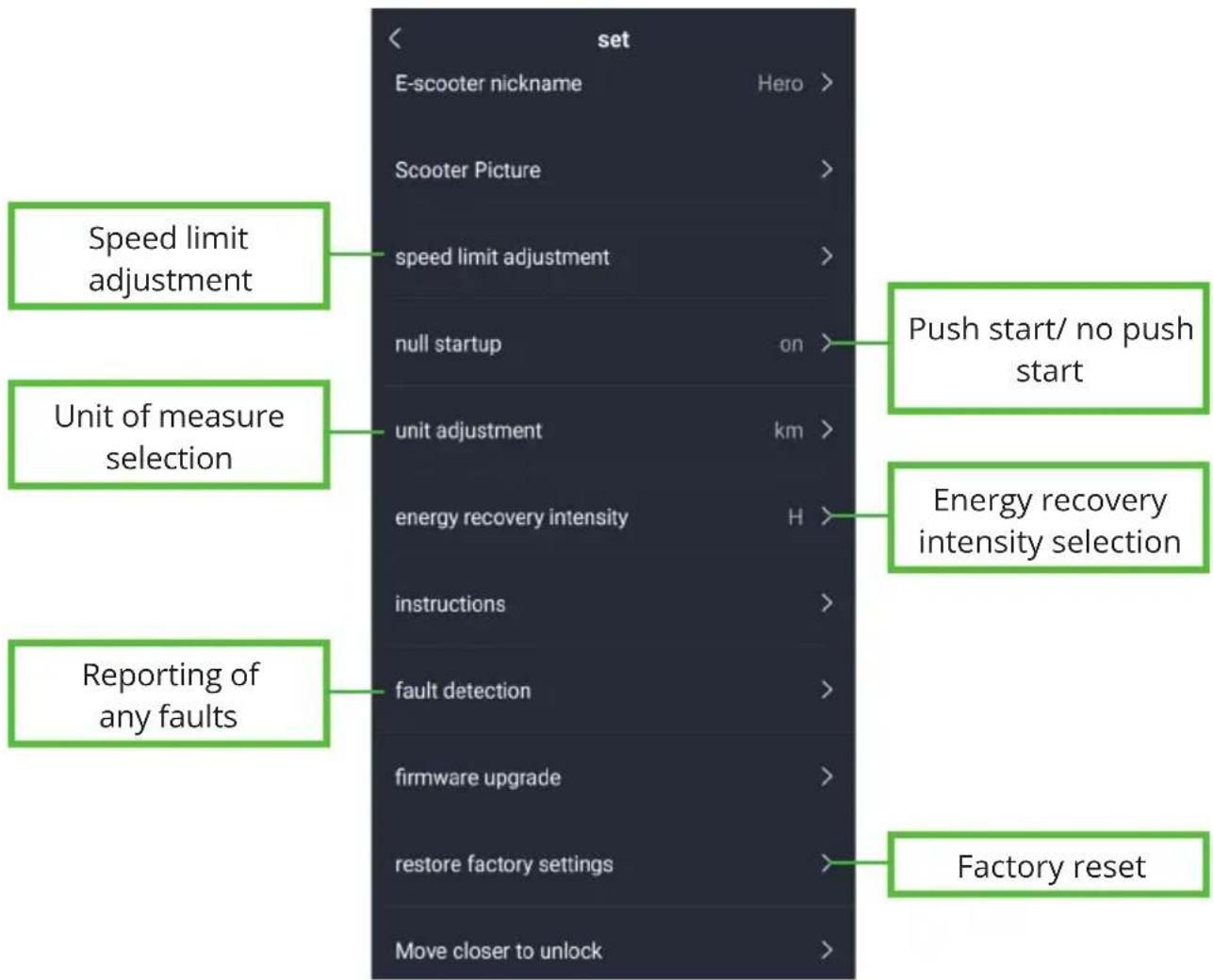
Task: Open the E-scooter nickname chevron
Action: pyautogui.click(x=827, y=83)
